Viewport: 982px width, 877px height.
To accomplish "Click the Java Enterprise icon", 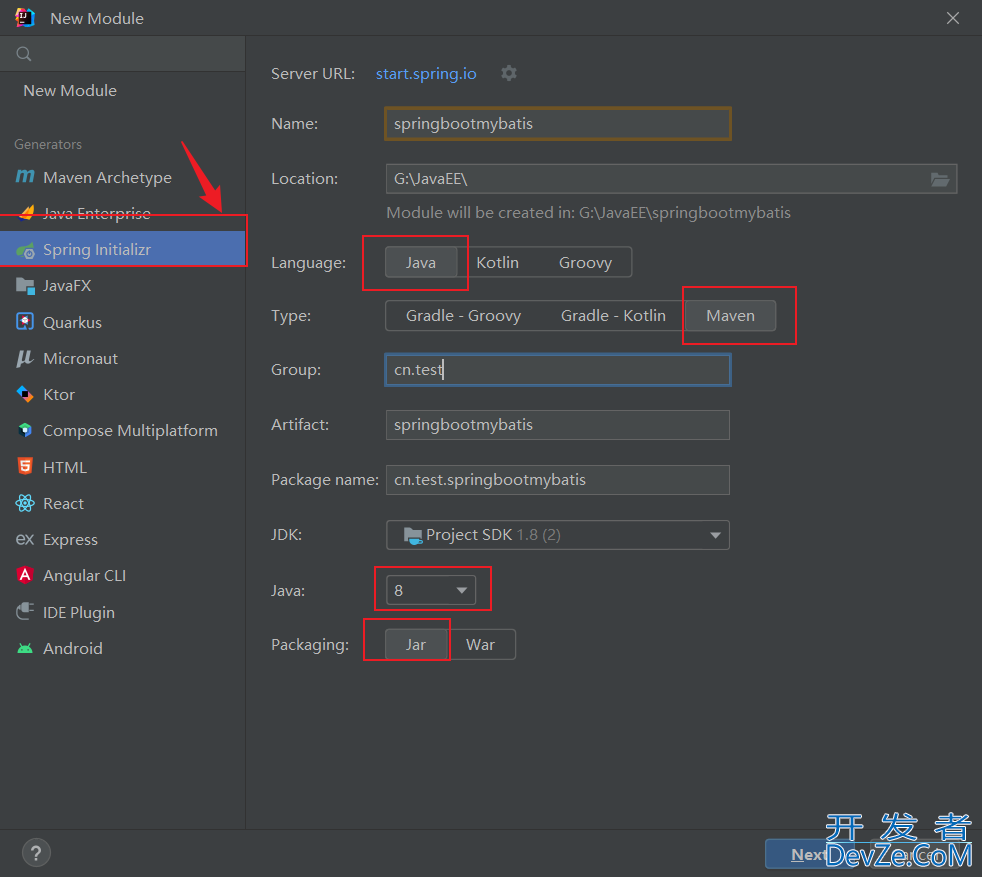I will click(25, 214).
